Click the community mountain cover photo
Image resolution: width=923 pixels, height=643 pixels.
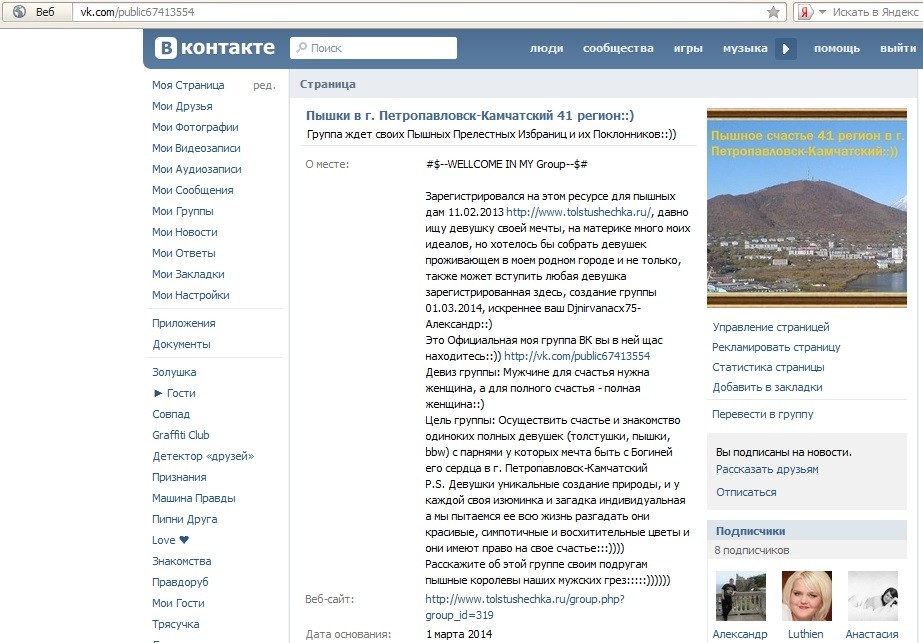click(806, 208)
